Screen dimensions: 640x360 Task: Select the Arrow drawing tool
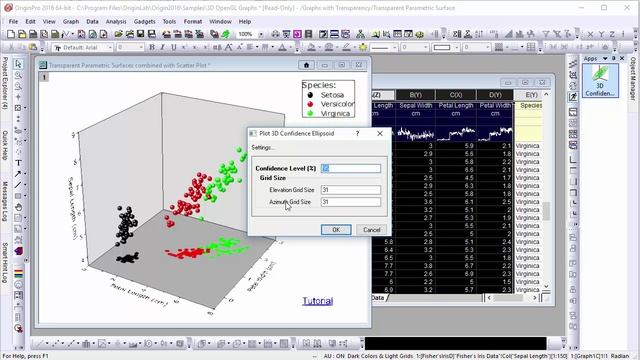tap(18, 174)
